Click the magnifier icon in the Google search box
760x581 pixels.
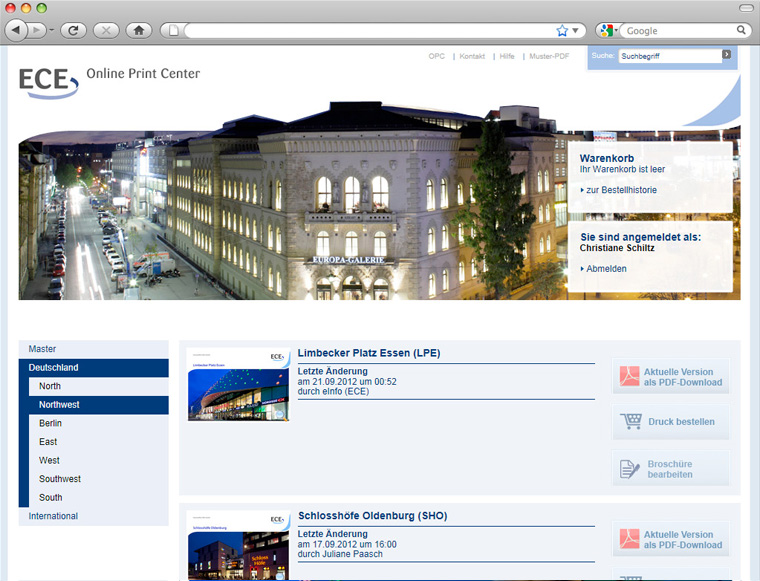tap(741, 31)
